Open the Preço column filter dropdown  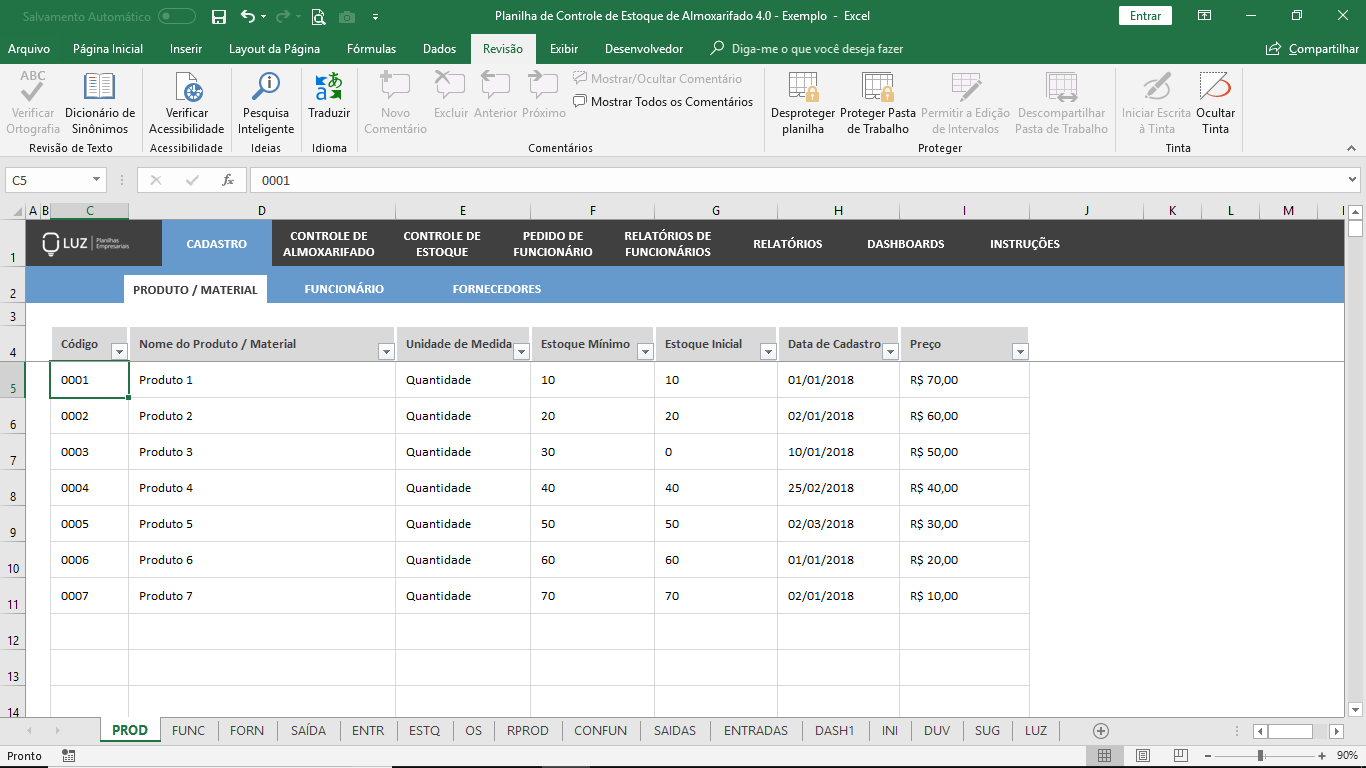point(1019,351)
